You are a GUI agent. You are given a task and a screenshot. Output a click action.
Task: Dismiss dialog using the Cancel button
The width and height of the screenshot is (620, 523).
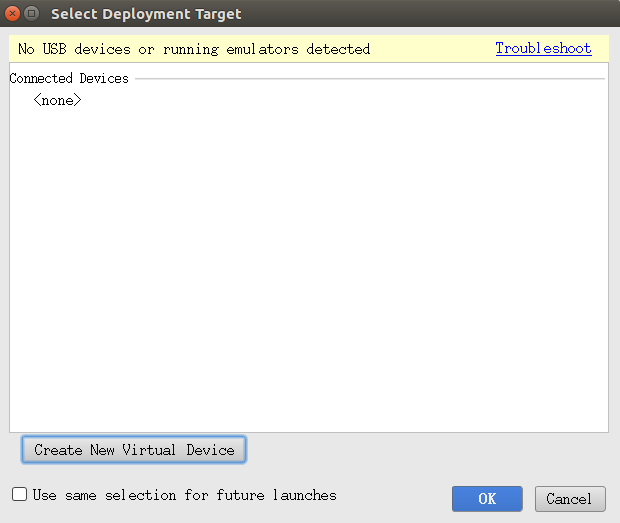(570, 499)
